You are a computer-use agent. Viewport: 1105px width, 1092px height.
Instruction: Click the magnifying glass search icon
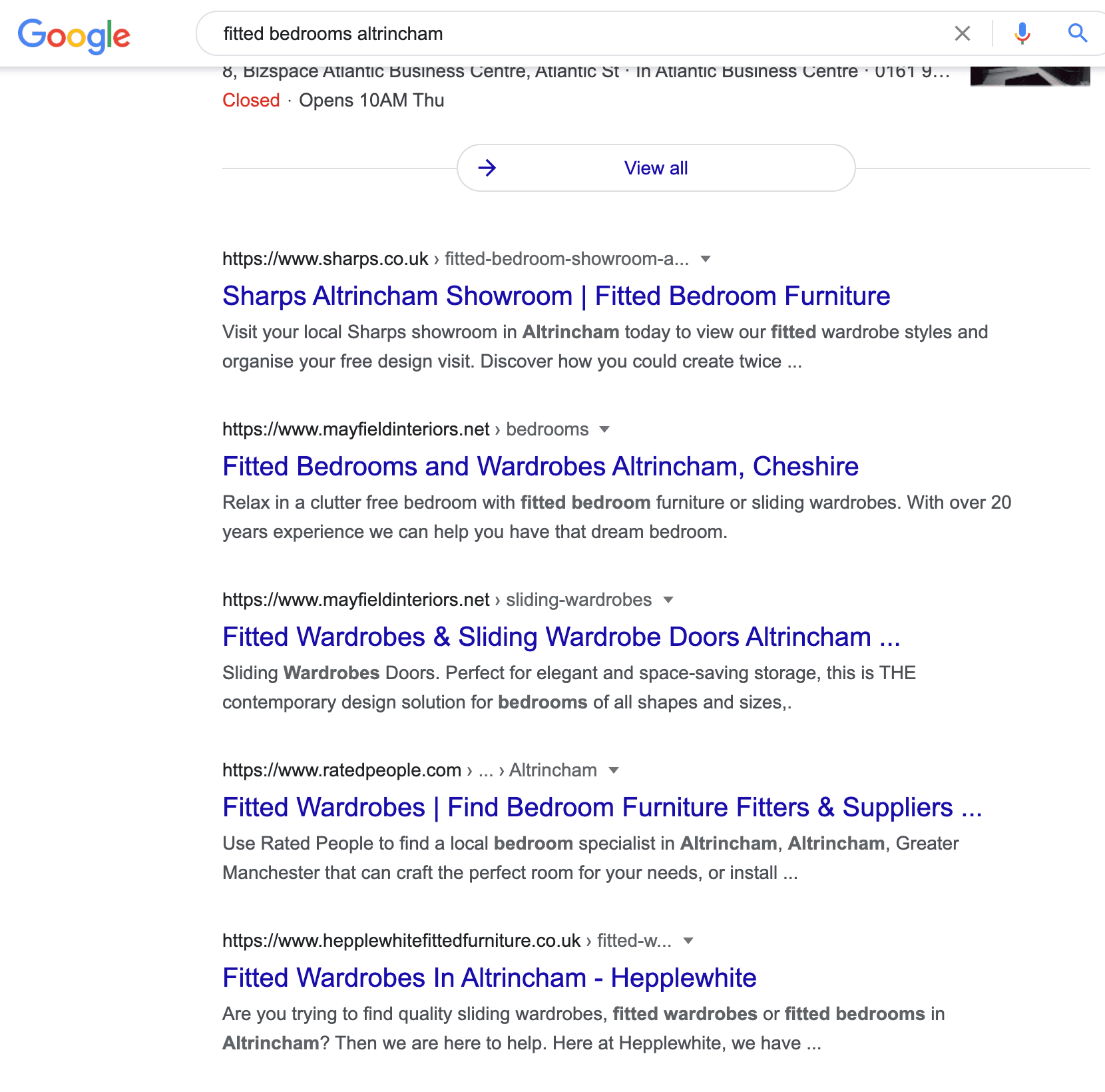point(1078,33)
